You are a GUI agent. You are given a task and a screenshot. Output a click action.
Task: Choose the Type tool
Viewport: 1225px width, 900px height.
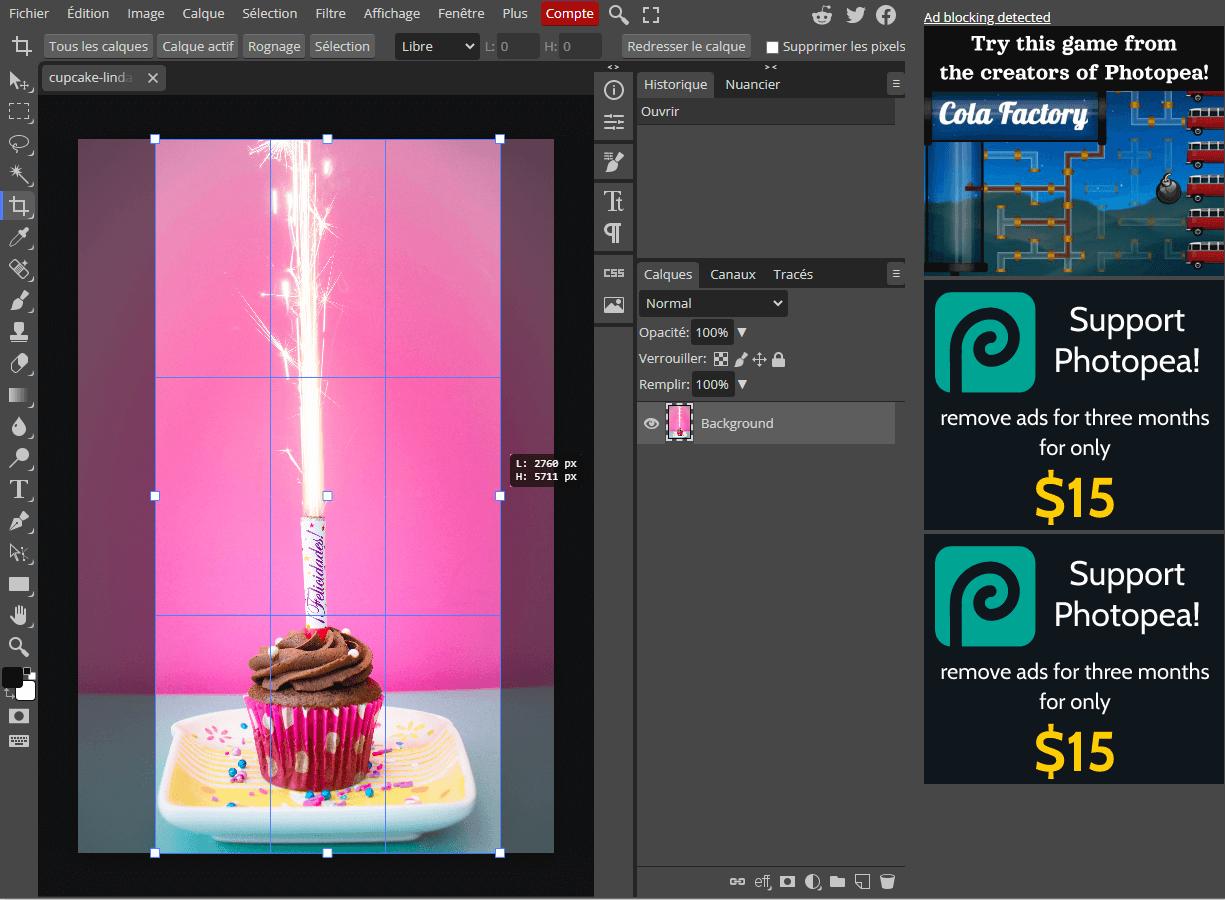pos(20,489)
